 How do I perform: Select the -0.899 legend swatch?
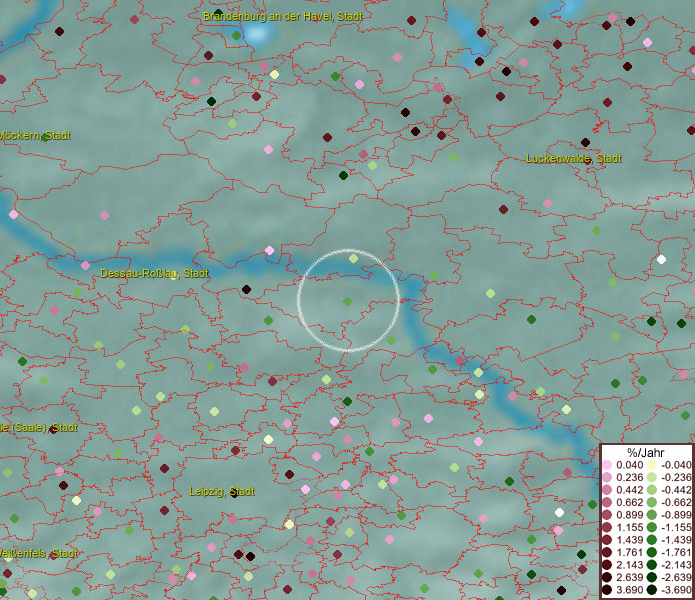[652, 515]
